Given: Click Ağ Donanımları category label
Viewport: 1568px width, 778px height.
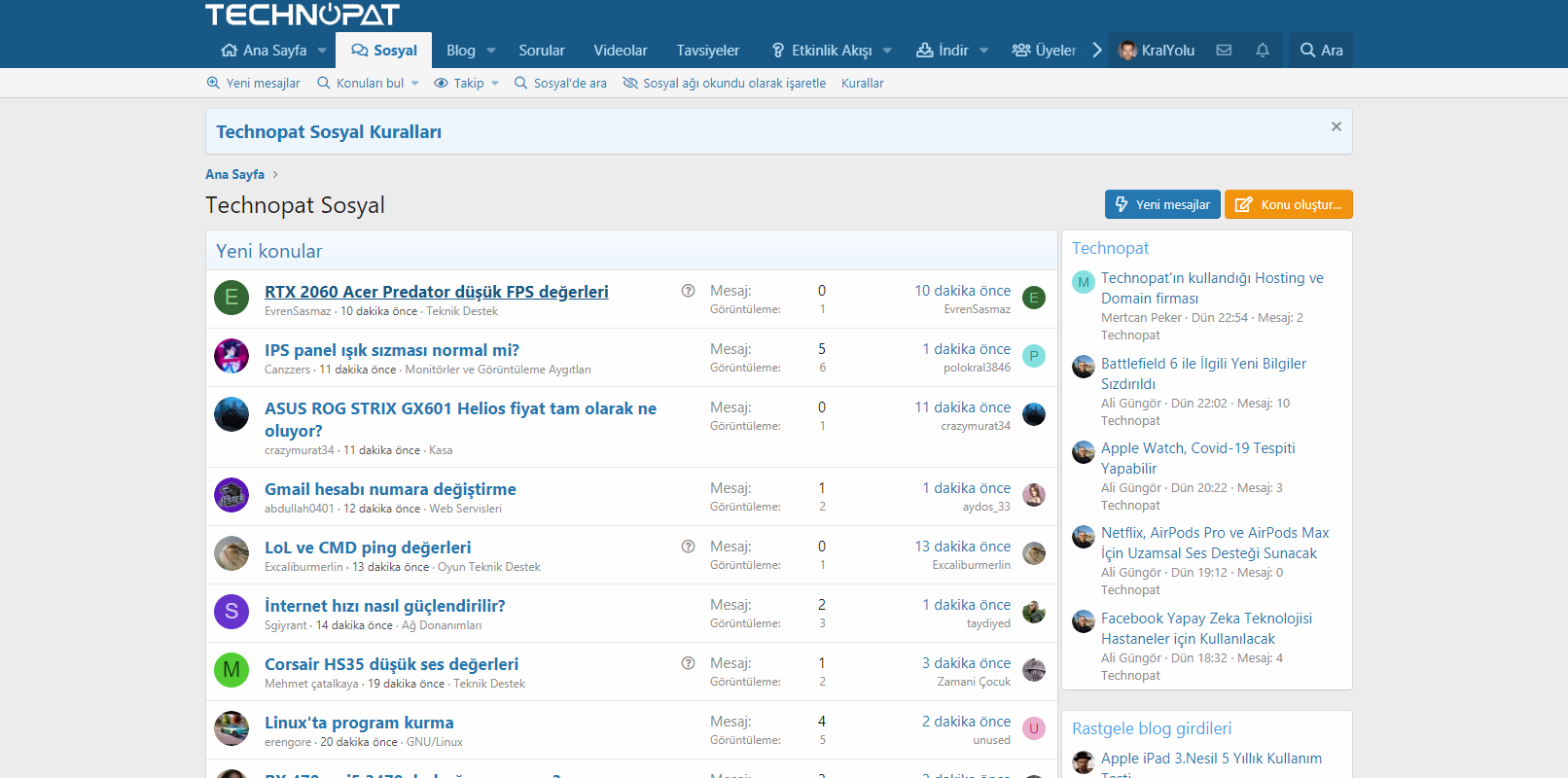Looking at the screenshot, I should pyautogui.click(x=442, y=625).
